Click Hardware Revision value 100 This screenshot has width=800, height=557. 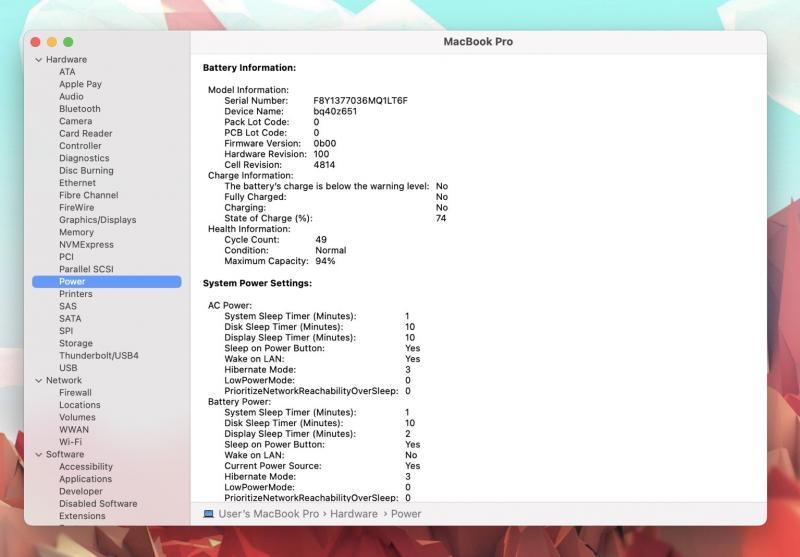coord(321,154)
